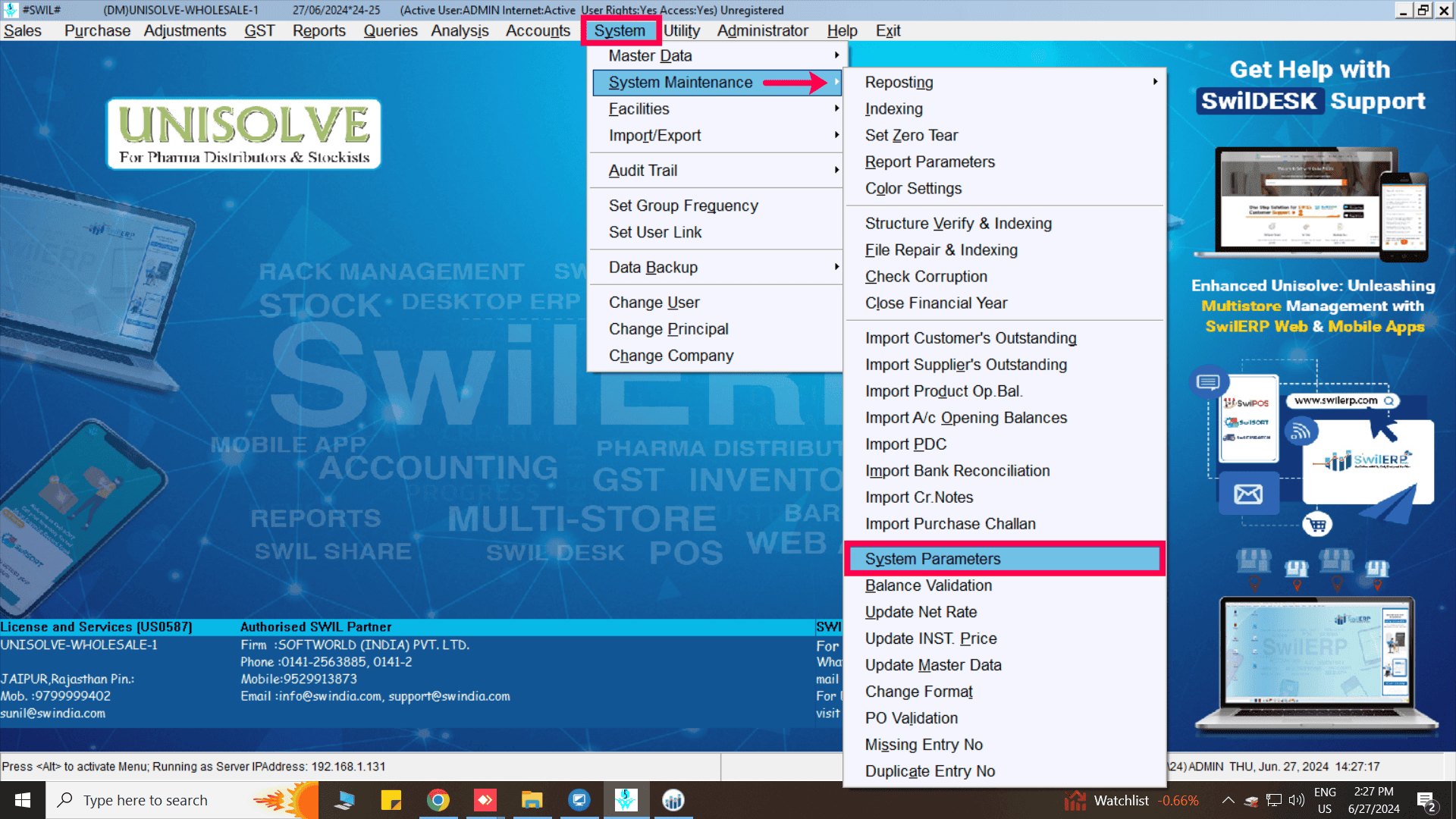This screenshot has width=1456, height=819.
Task: Click Exit in the menu bar
Action: click(x=888, y=31)
